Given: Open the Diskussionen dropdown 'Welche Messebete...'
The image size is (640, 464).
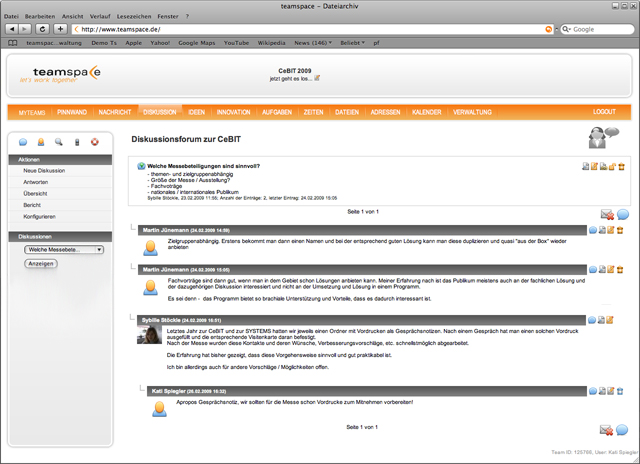Looking at the screenshot, I should tap(65, 249).
